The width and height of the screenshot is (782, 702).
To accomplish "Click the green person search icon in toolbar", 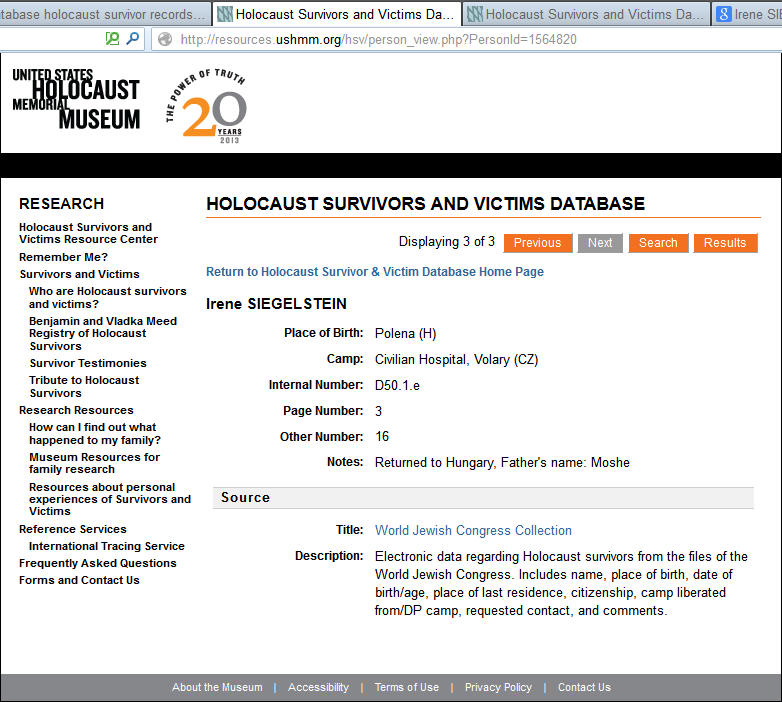I will pyautogui.click(x=112, y=38).
